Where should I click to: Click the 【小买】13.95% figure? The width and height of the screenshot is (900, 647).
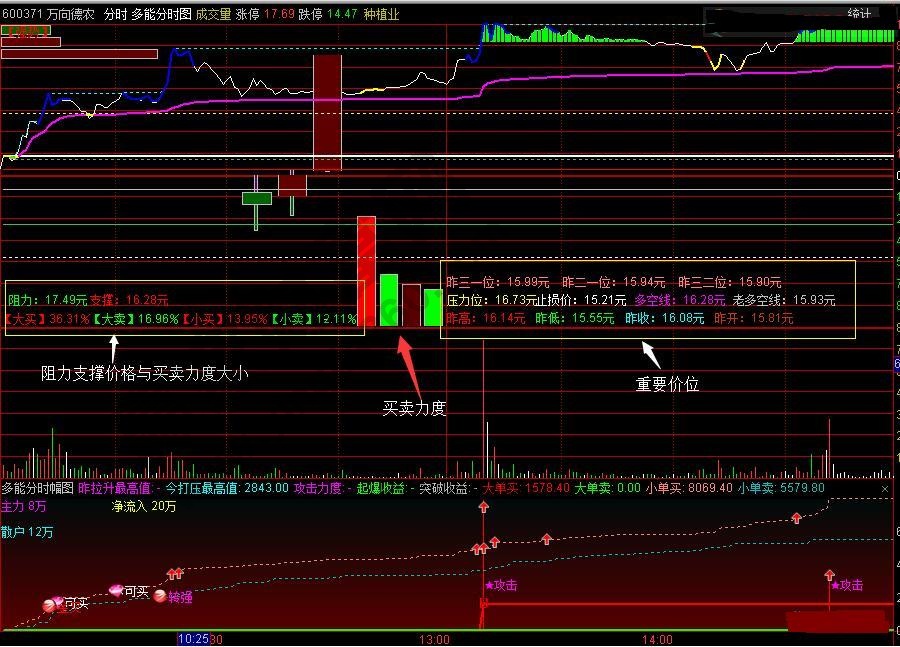tap(225, 319)
